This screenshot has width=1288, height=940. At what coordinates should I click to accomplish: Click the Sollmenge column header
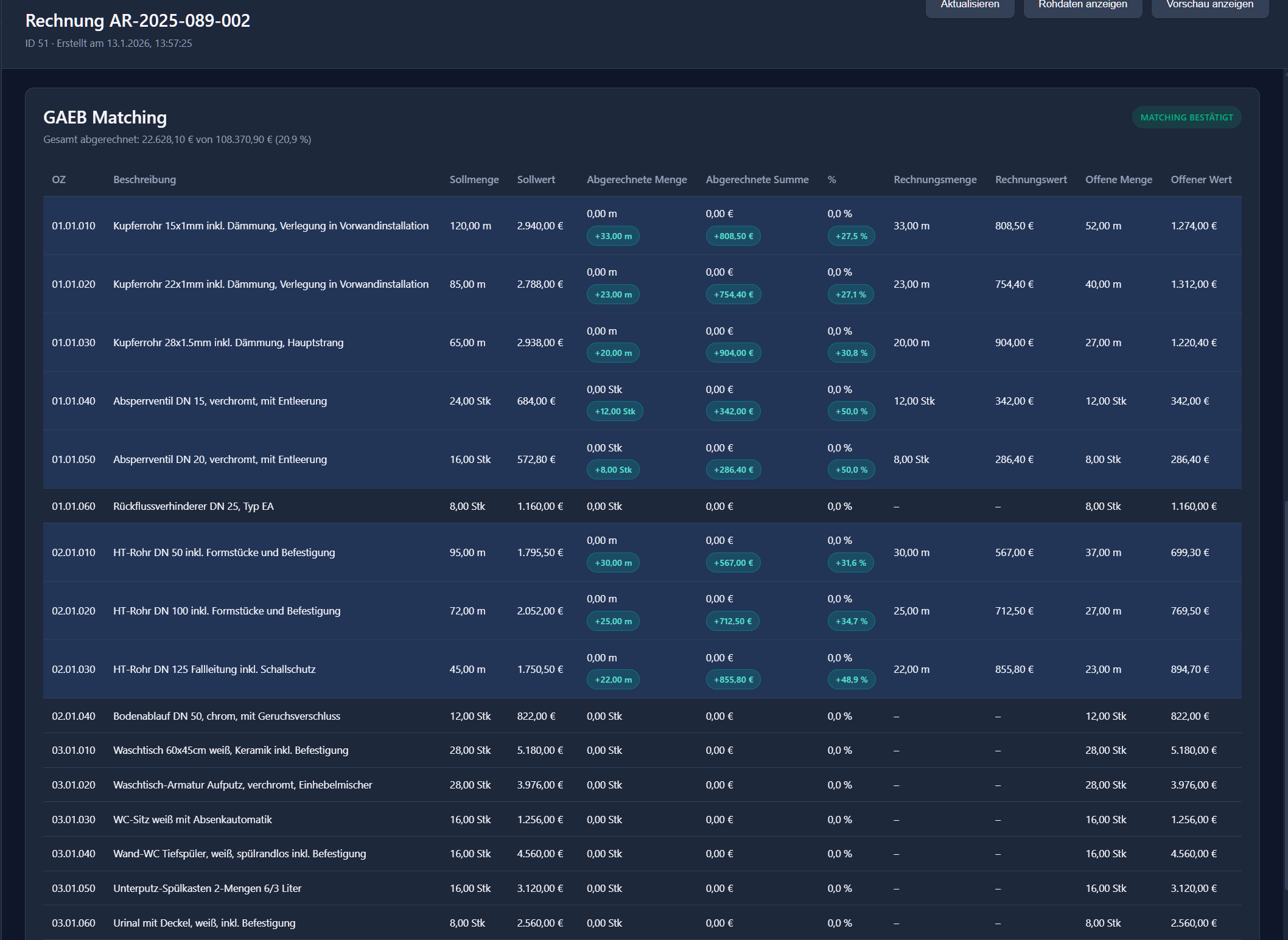(x=474, y=179)
